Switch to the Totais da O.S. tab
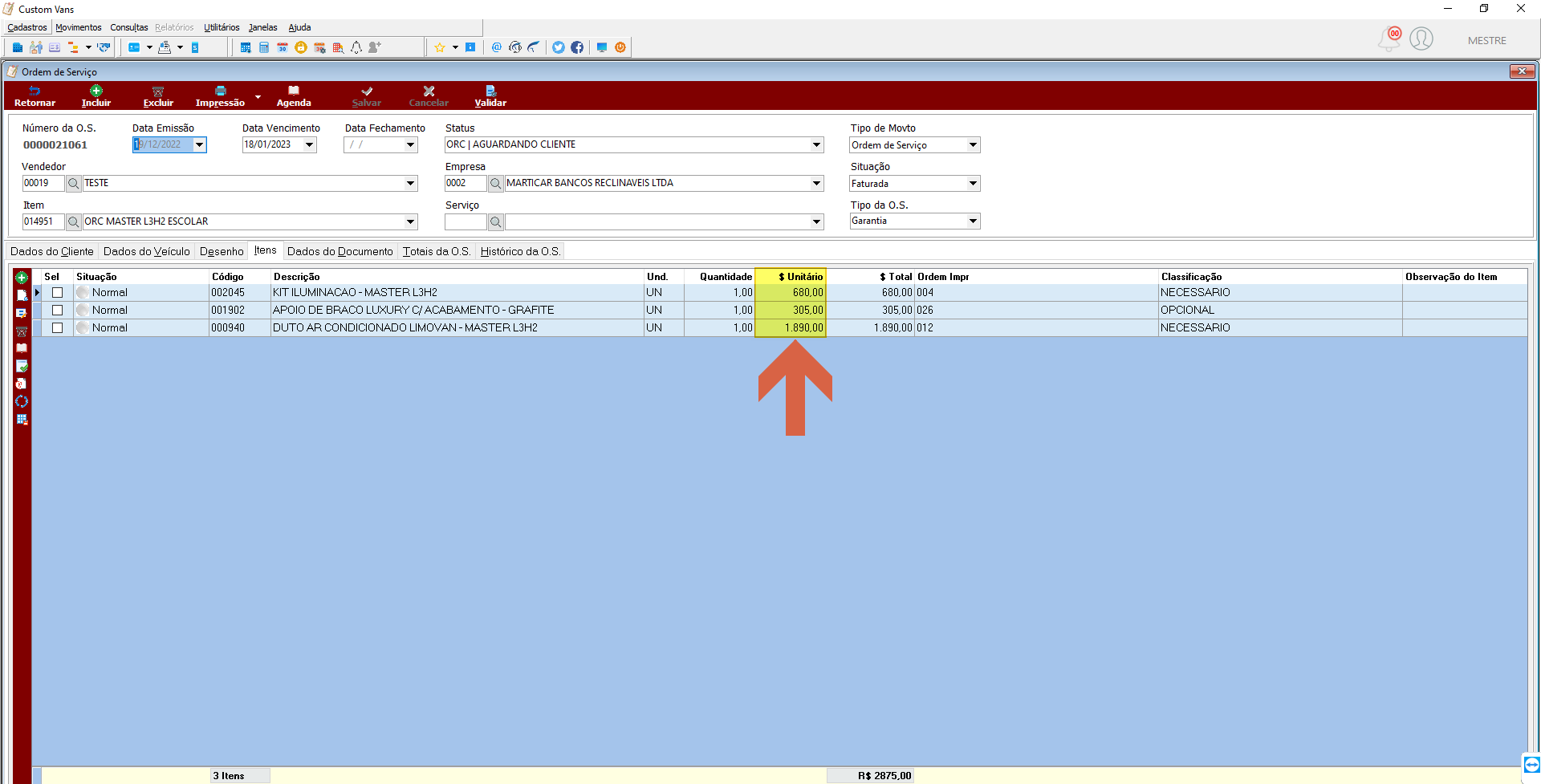Screen dimensions: 1541x784 tap(437, 251)
